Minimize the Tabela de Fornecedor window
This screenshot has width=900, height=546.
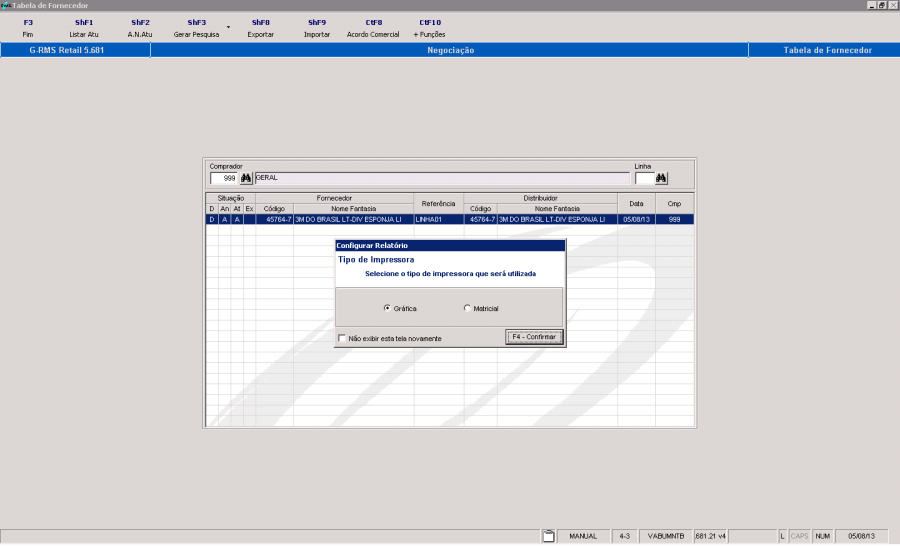click(872, 5)
